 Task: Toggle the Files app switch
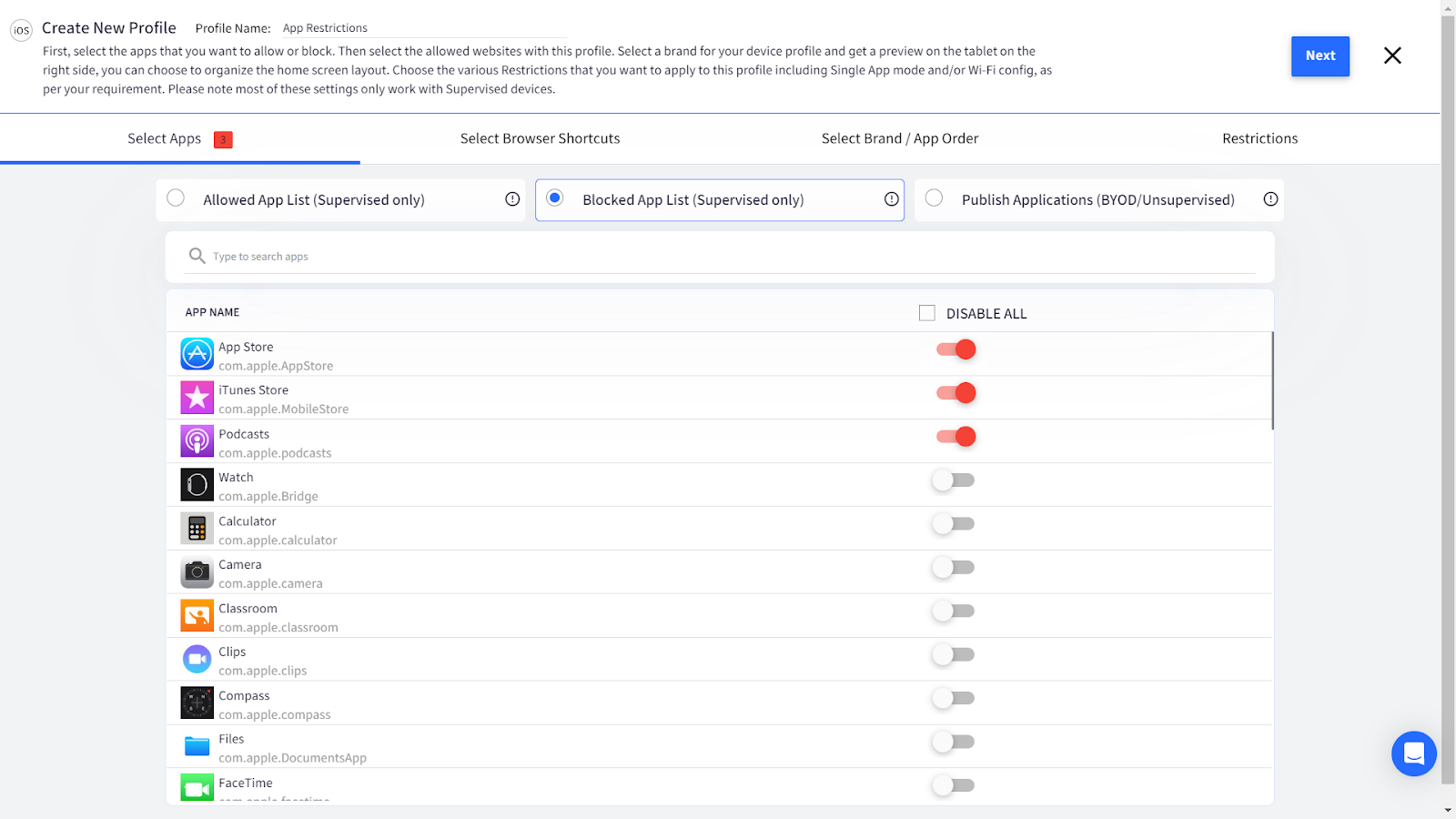click(953, 743)
